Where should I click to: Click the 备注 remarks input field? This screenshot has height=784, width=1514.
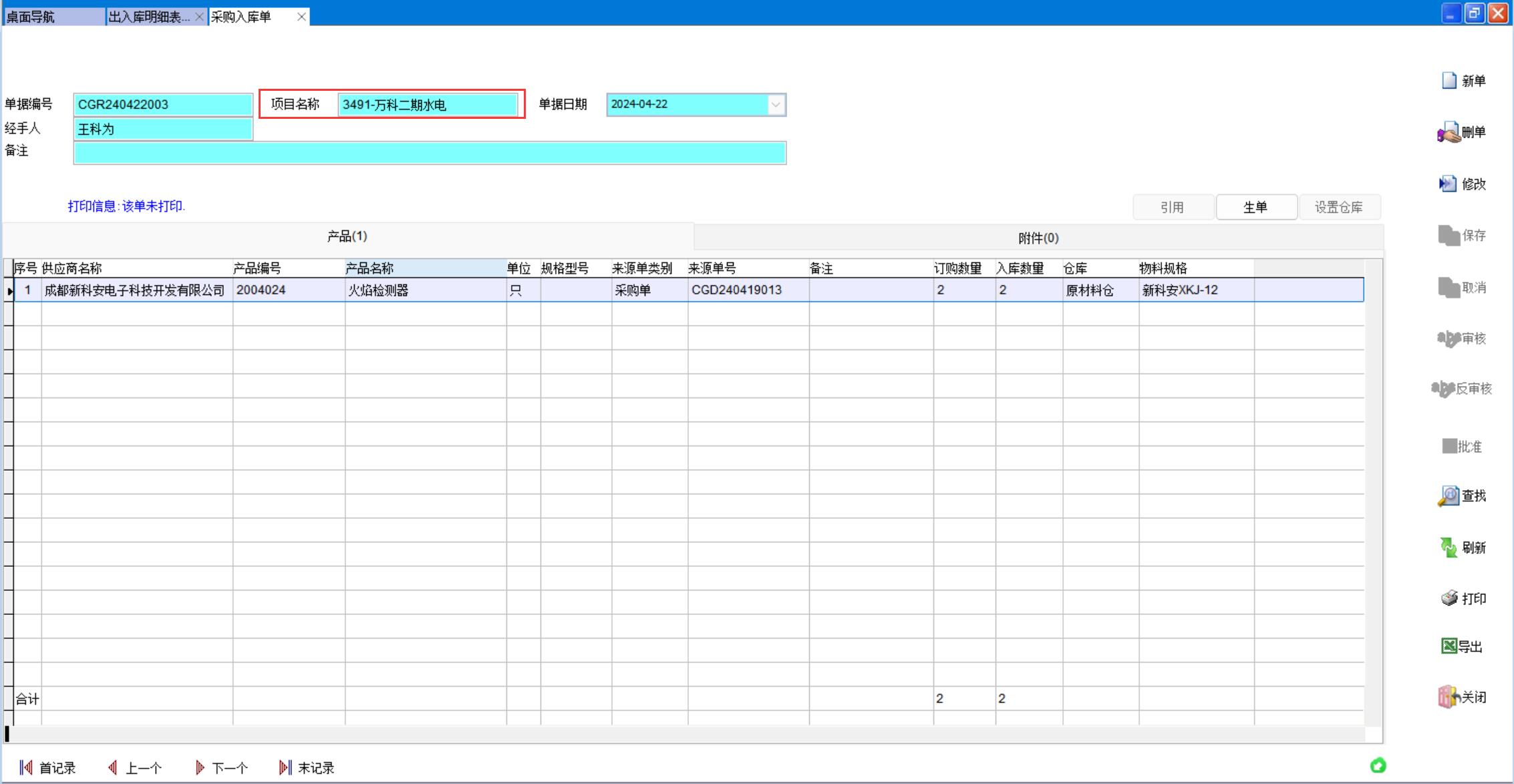429,154
